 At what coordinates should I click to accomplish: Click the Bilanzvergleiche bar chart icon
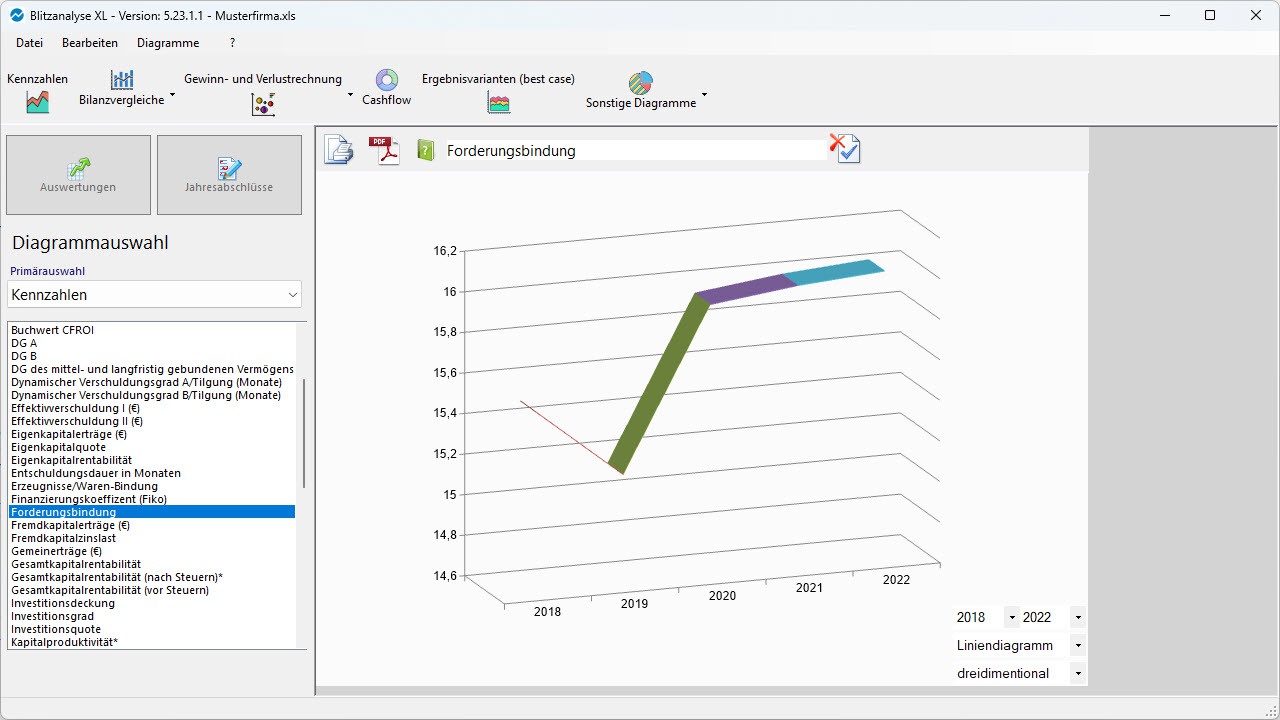(122, 80)
